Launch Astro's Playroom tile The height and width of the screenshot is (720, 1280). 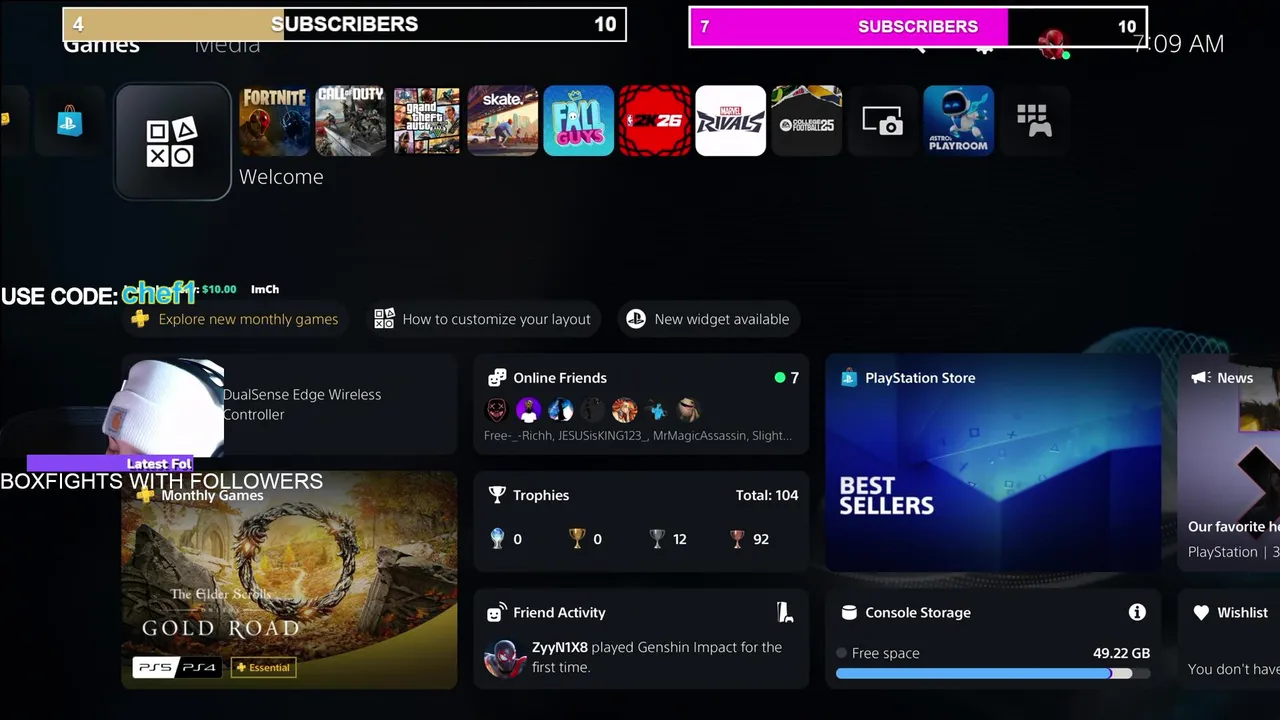[x=959, y=121]
